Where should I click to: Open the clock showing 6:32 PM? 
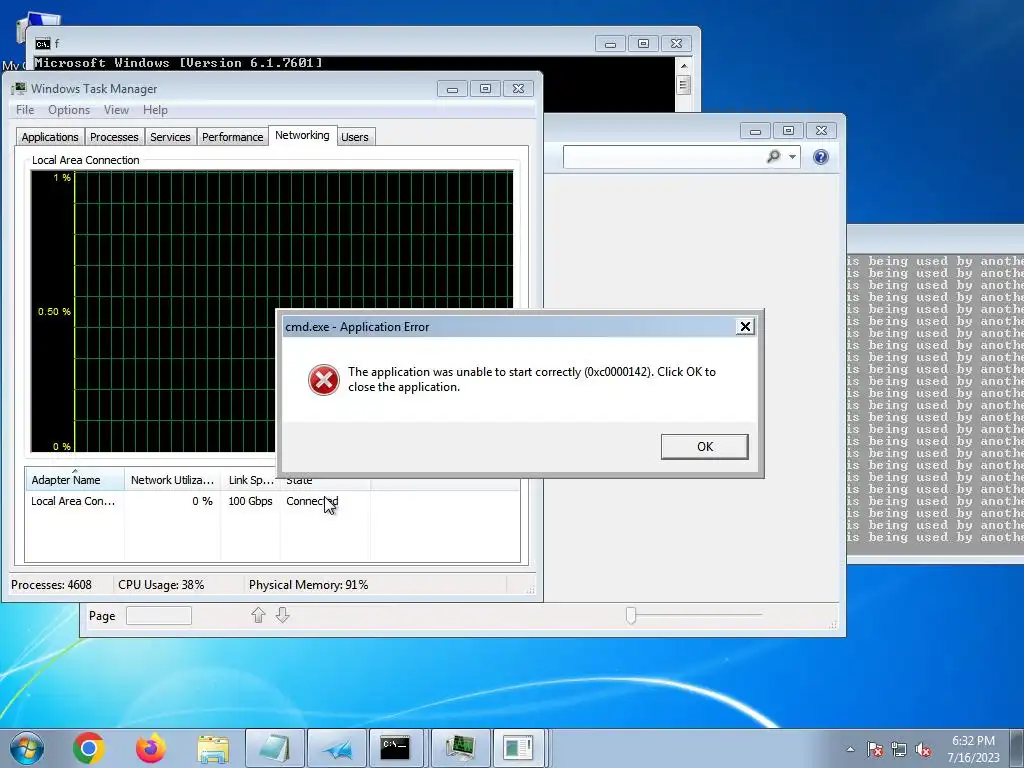[973, 749]
